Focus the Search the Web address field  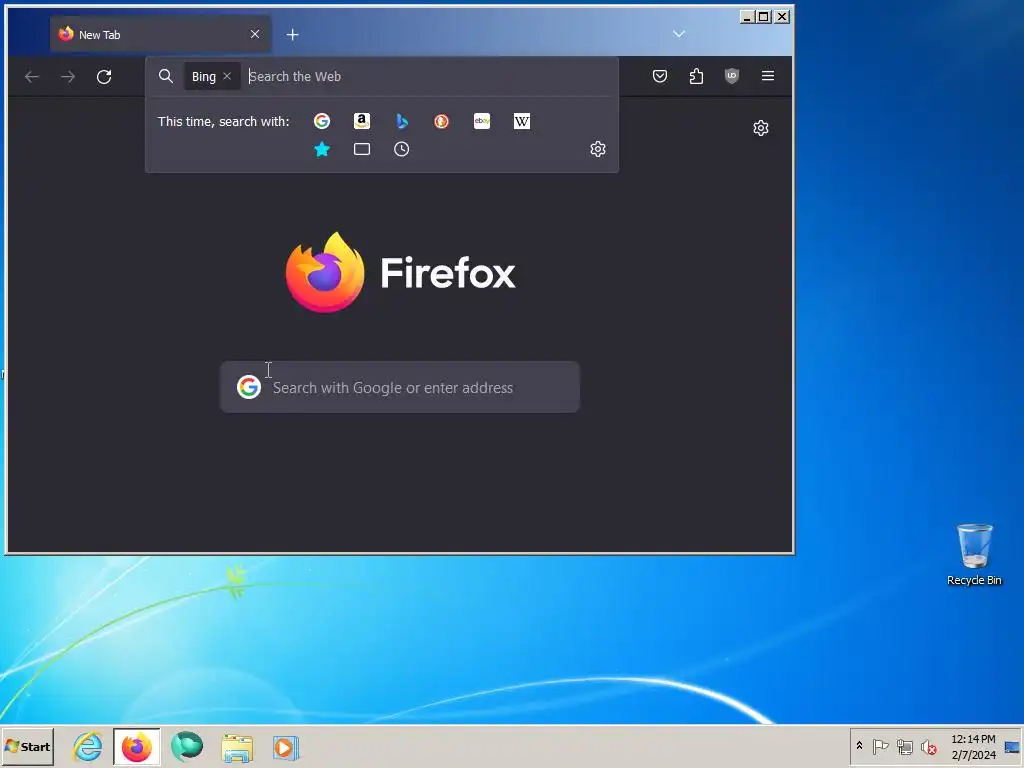tap(428, 76)
